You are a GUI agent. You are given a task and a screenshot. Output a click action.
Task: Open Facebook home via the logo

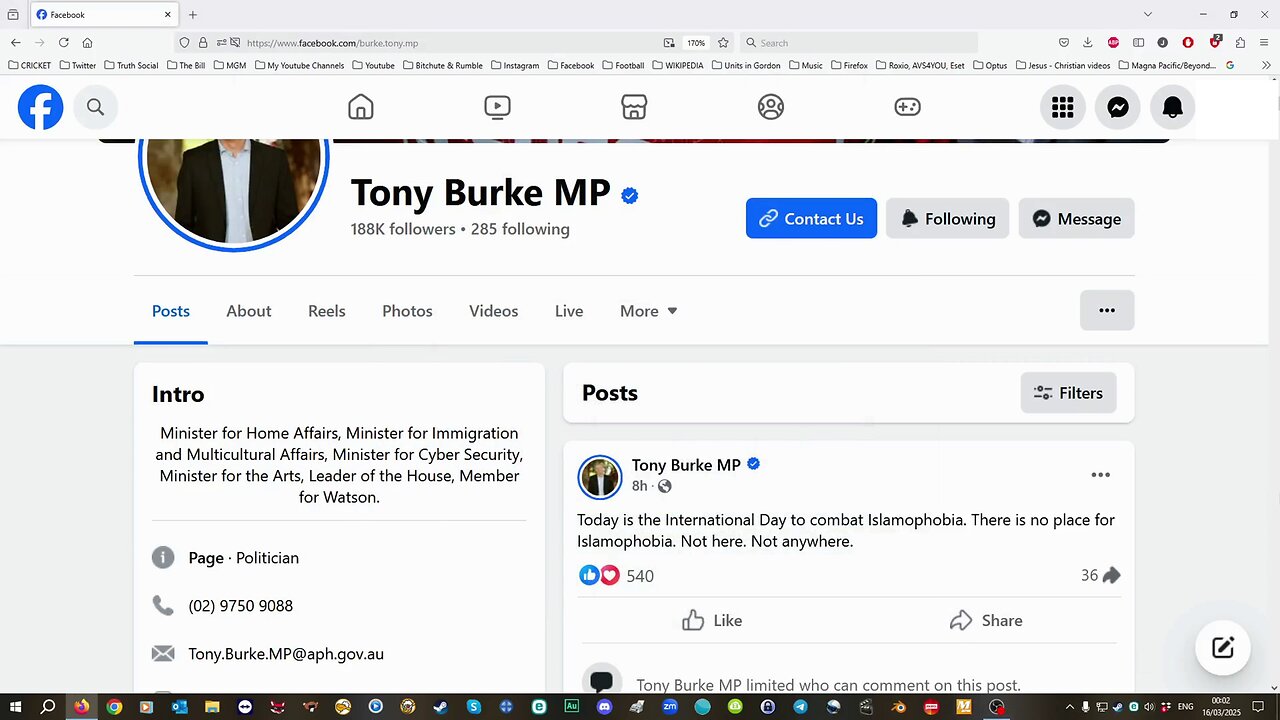(x=40, y=107)
